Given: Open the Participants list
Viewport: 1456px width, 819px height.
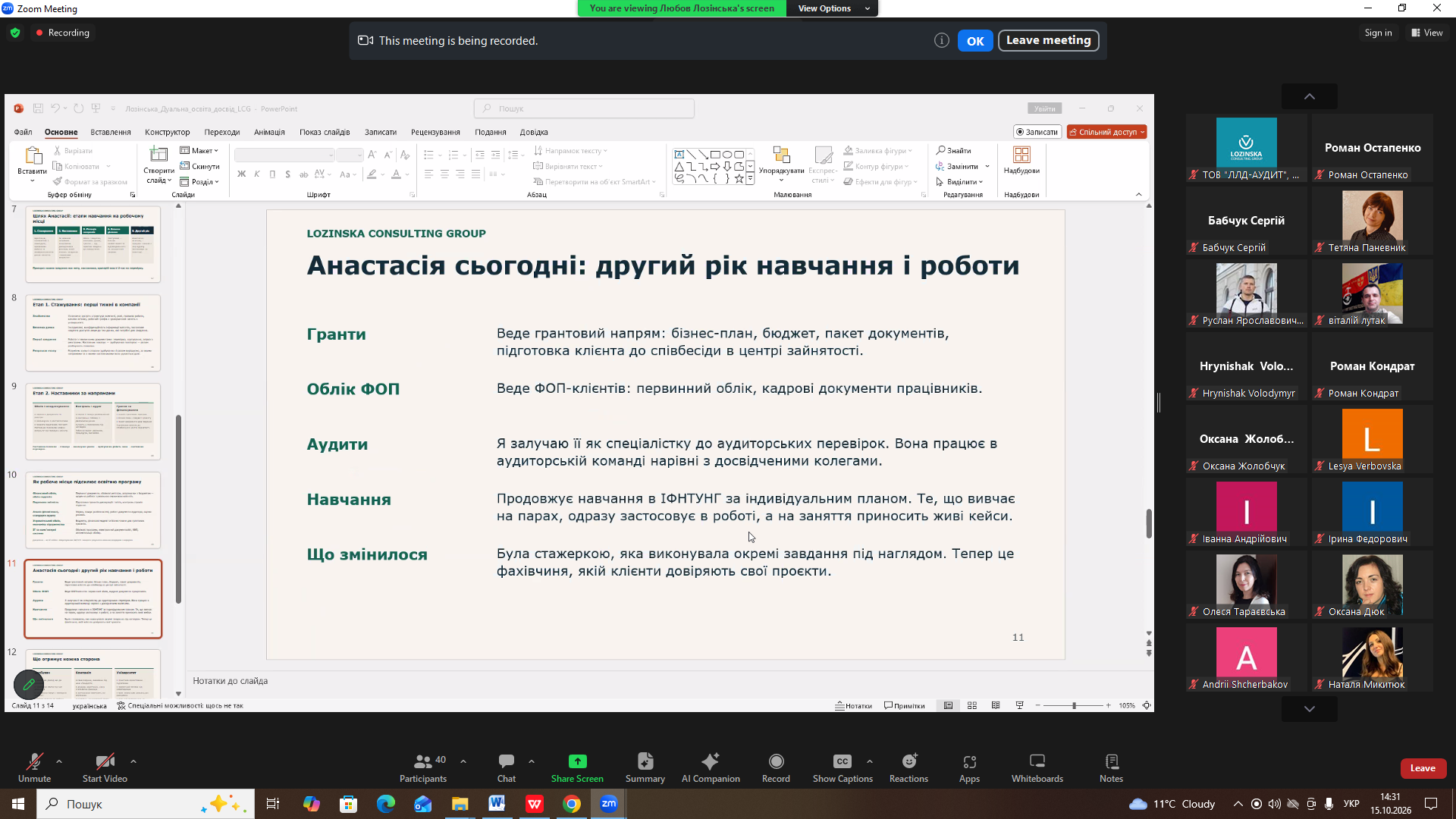Looking at the screenshot, I should (423, 767).
